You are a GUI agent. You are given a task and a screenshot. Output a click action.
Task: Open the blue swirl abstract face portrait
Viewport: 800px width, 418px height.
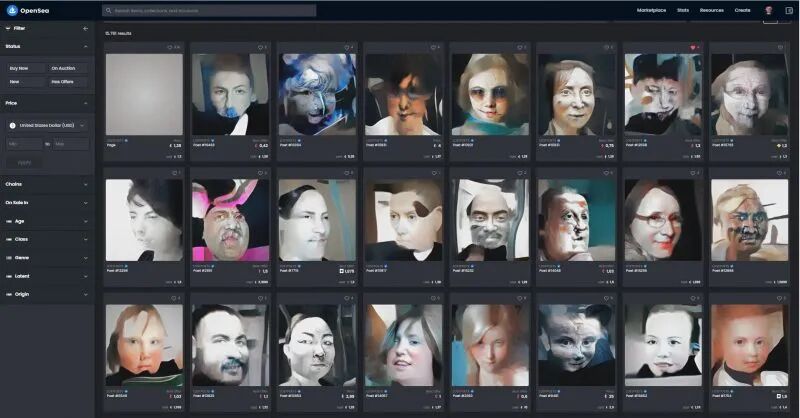(317, 94)
